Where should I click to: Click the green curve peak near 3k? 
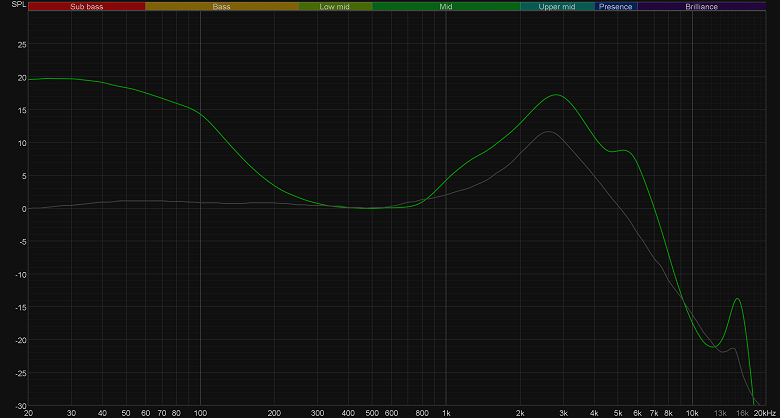pyautogui.click(x=556, y=95)
